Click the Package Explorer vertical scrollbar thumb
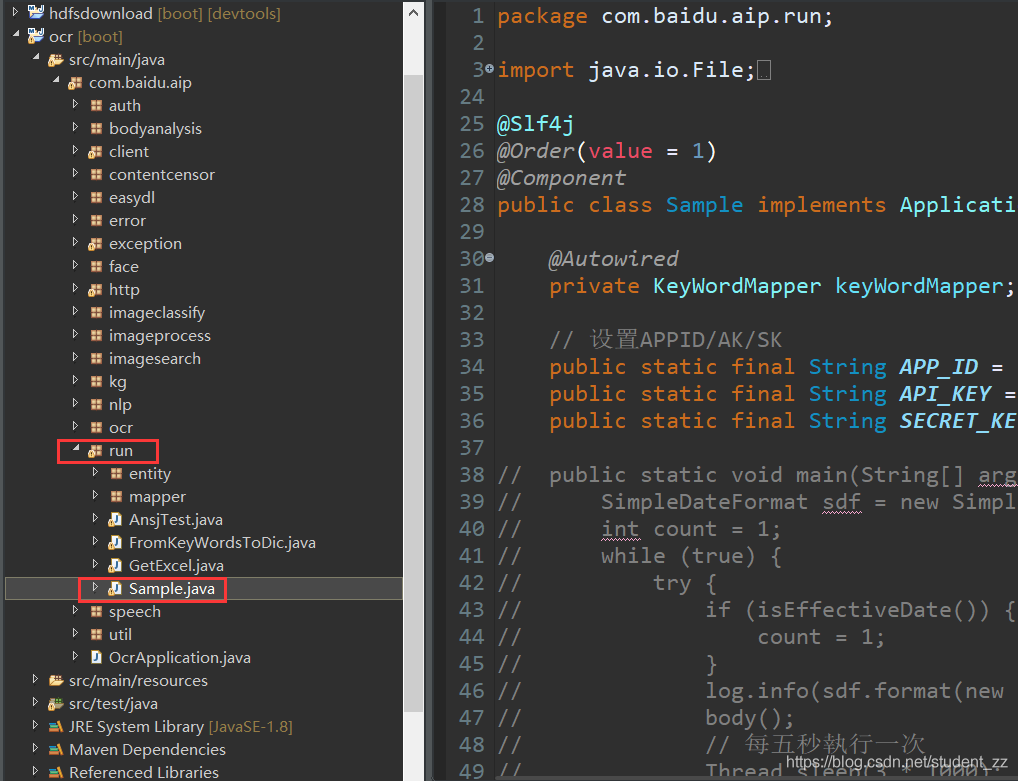 (414, 393)
